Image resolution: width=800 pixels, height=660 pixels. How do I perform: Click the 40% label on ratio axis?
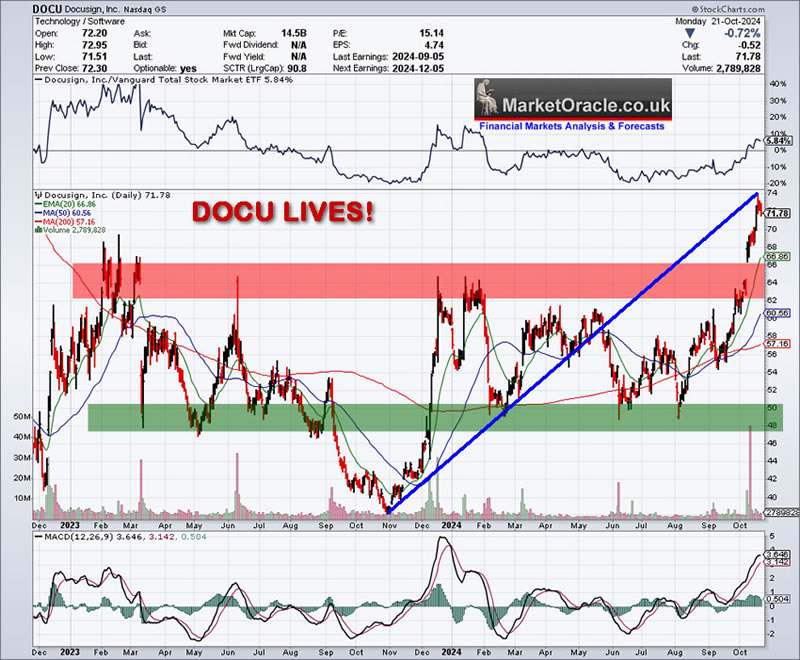point(778,84)
